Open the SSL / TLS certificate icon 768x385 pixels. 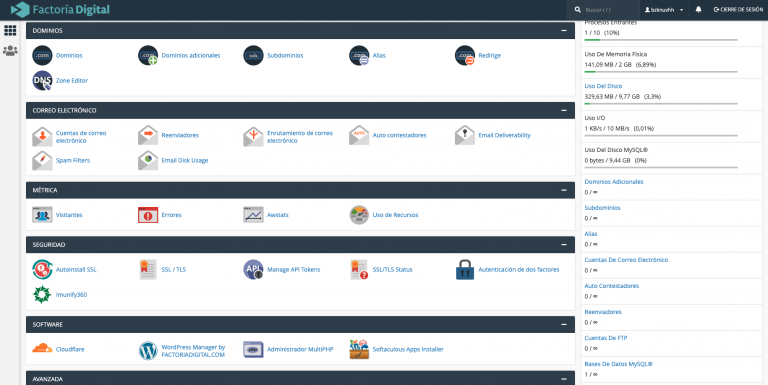148,269
